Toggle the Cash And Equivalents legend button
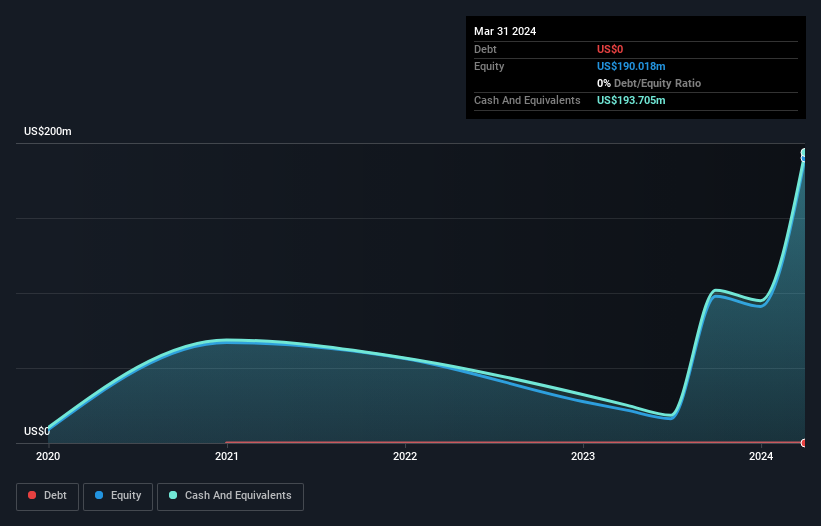The height and width of the screenshot is (526, 821). tap(230, 496)
